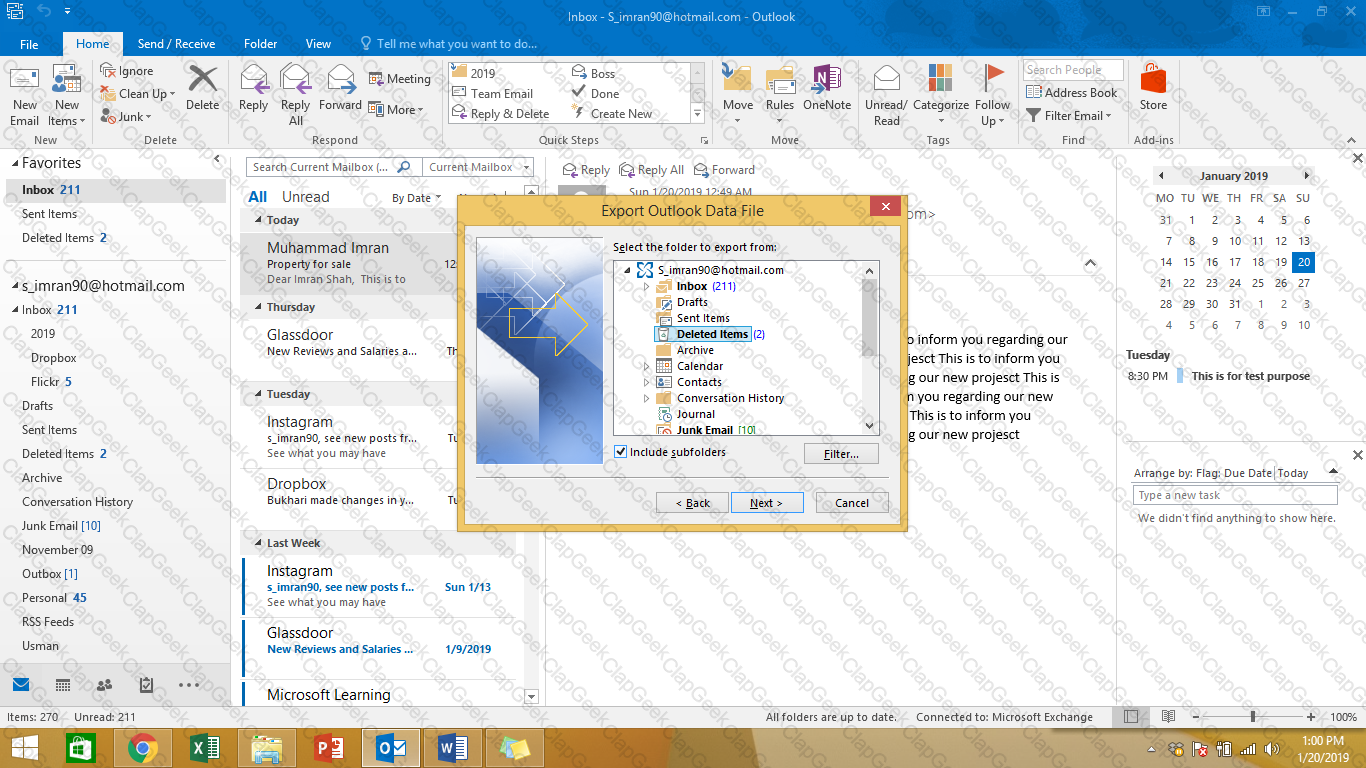Image resolution: width=1366 pixels, height=768 pixels.
Task: Open the Folder ribbon tab
Action: pyautogui.click(x=261, y=44)
